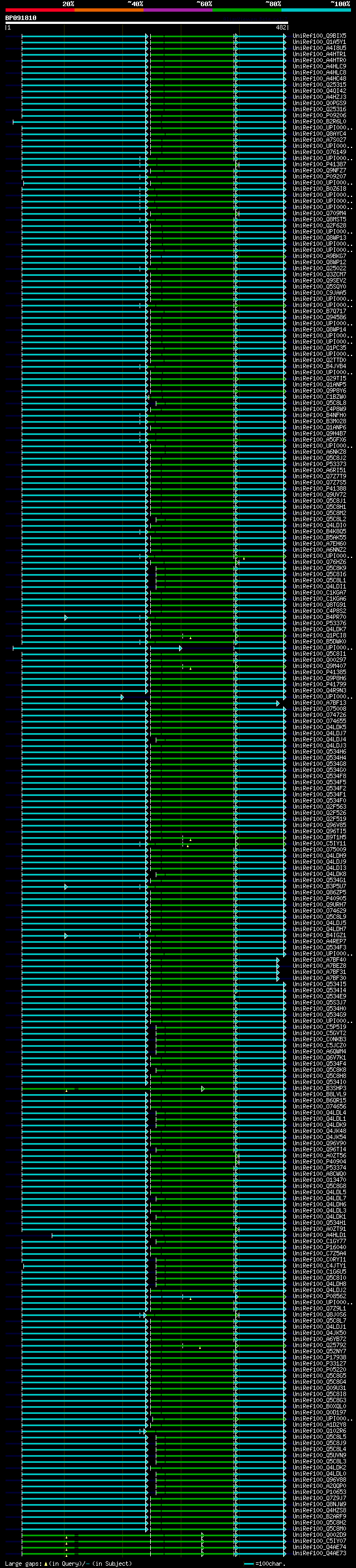The image size is (356, 1568).
Task: Click hit label UniRef100_Q709M4
Action: (319, 213)
